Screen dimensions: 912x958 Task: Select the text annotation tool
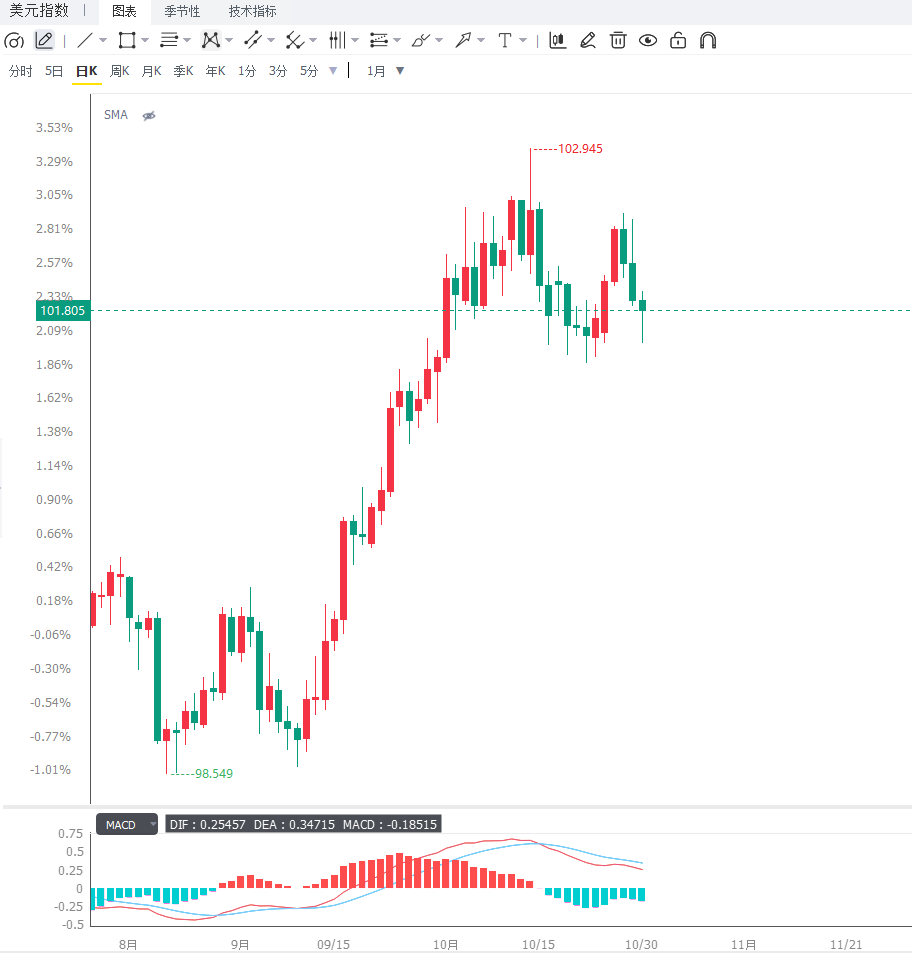[505, 41]
